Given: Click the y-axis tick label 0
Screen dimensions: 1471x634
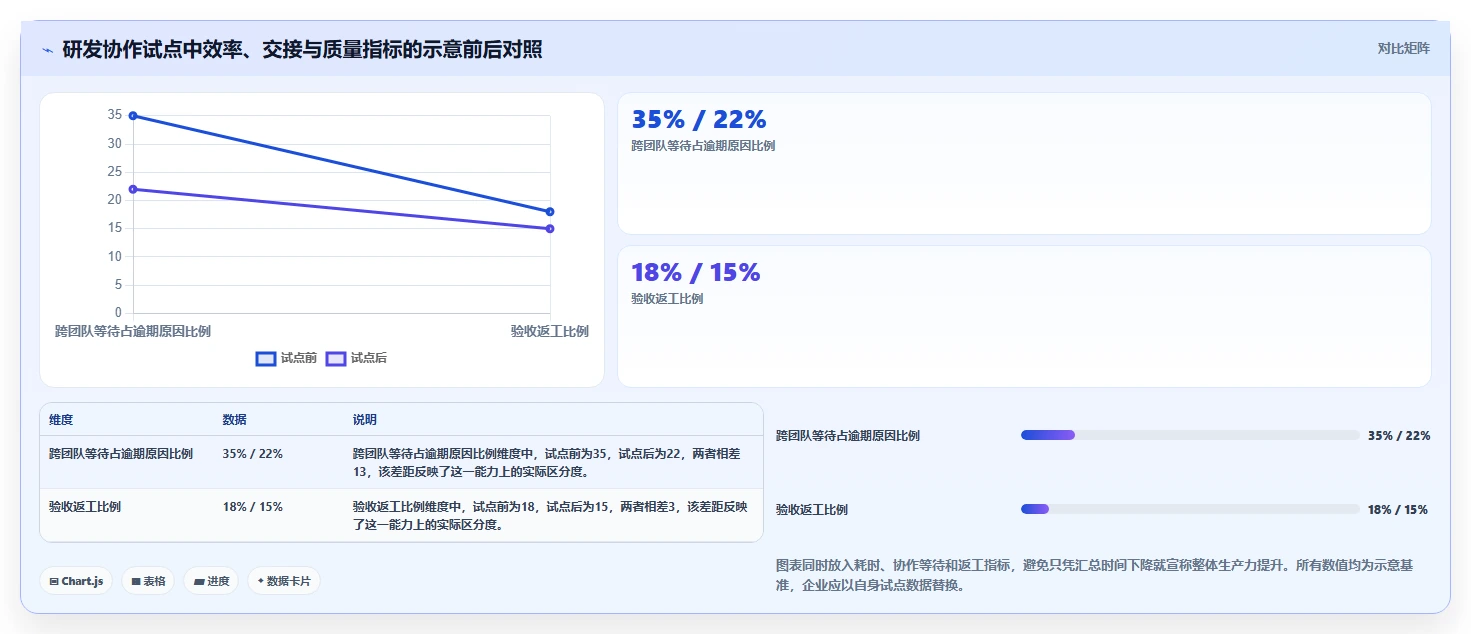Looking at the screenshot, I should (118, 313).
